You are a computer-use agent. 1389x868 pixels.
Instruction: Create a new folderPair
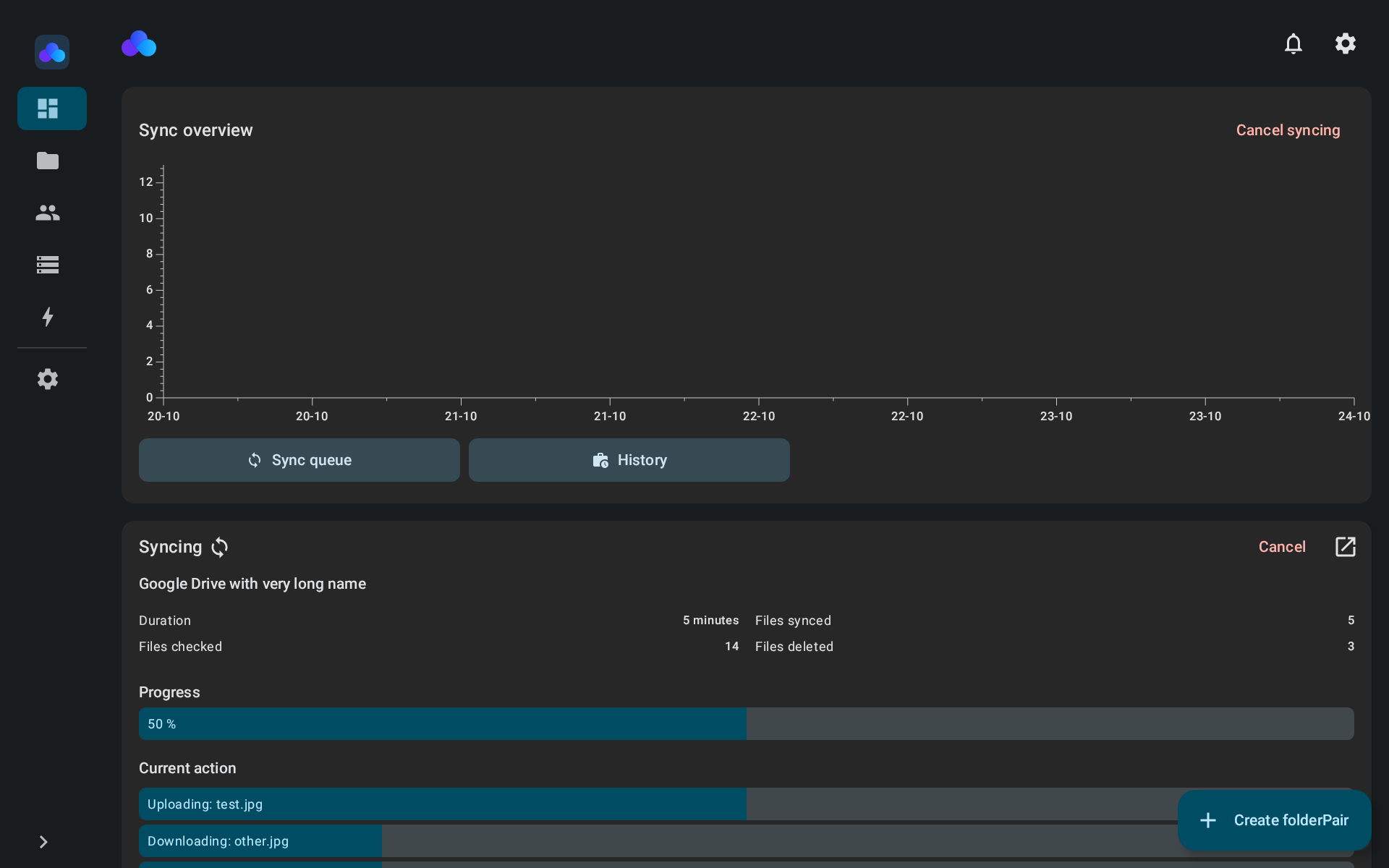click(x=1275, y=820)
